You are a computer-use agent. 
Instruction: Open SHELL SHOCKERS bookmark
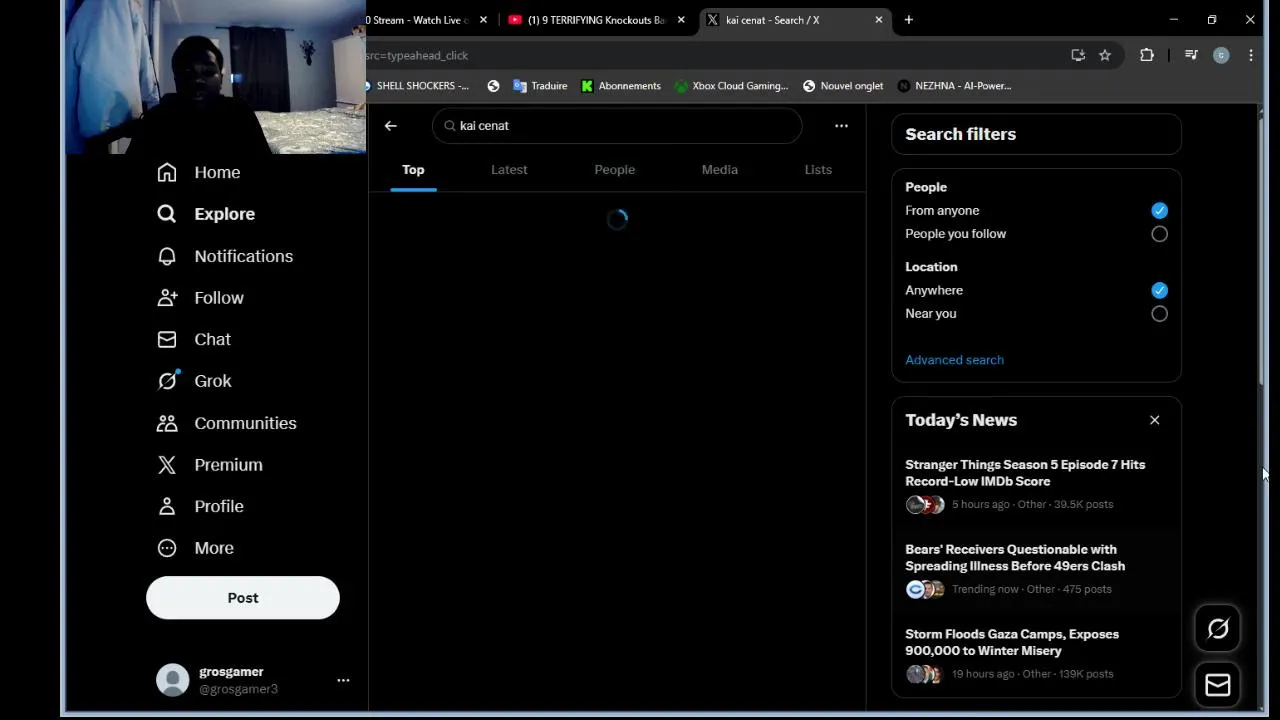417,86
